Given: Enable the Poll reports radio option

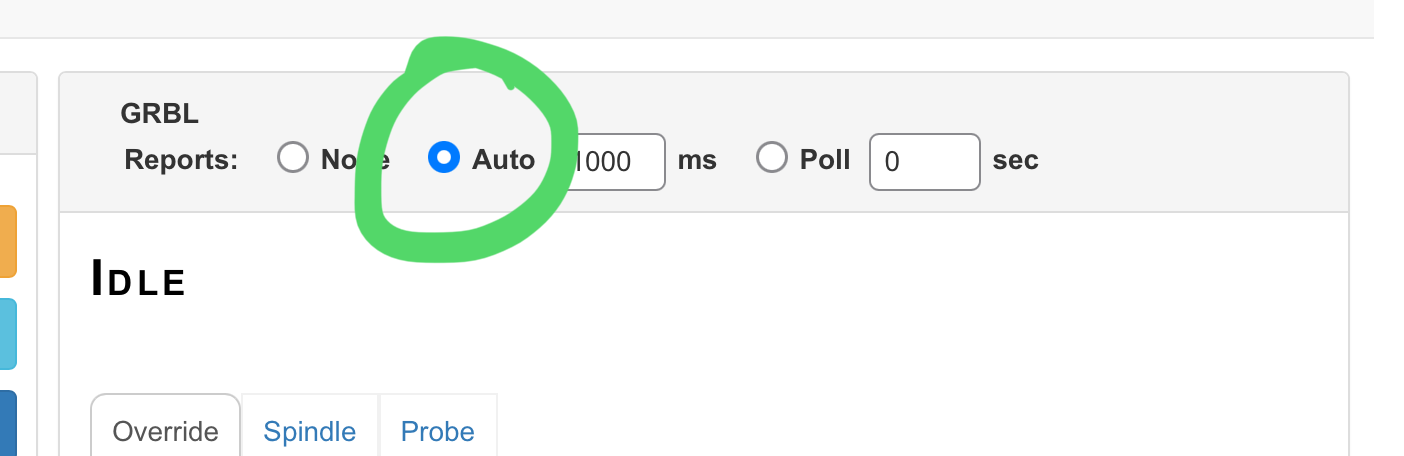Looking at the screenshot, I should point(771,158).
